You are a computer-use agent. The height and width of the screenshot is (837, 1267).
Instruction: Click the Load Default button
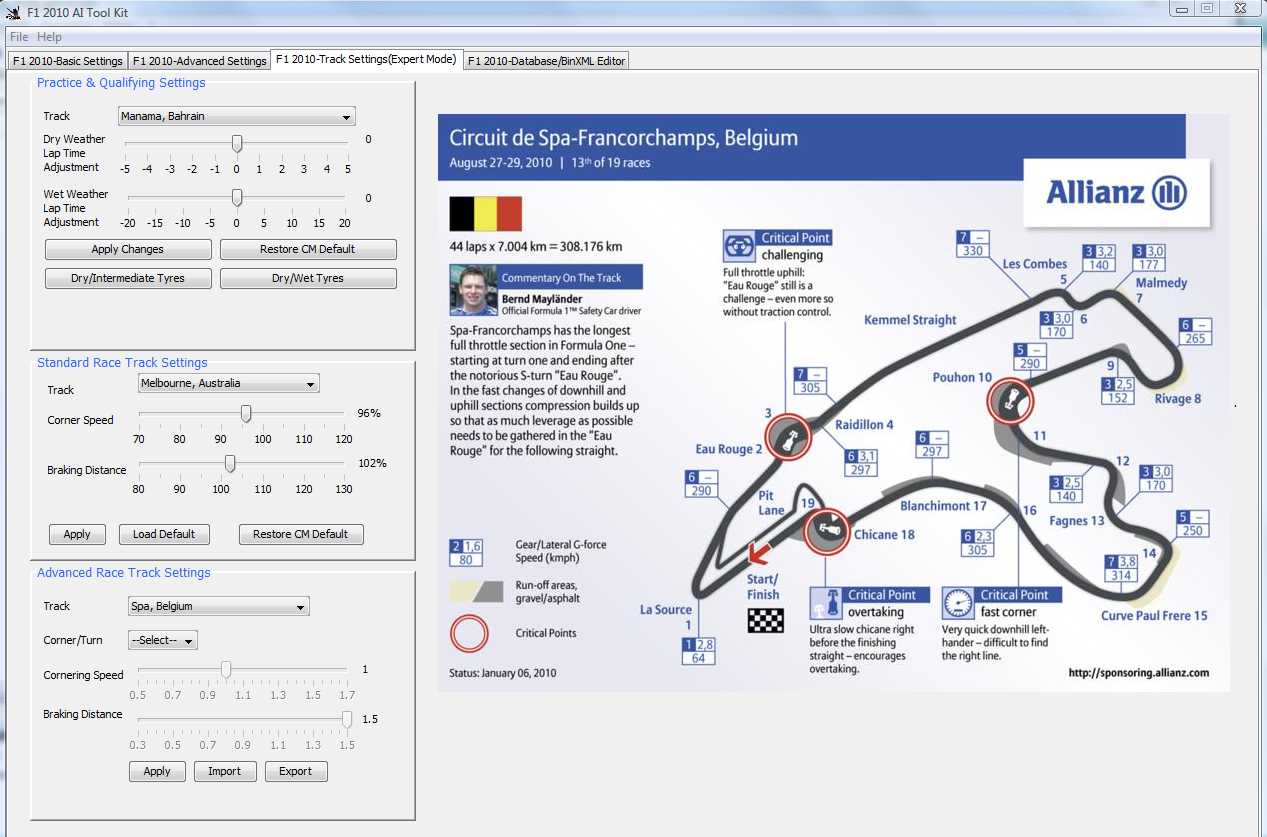[x=164, y=534]
